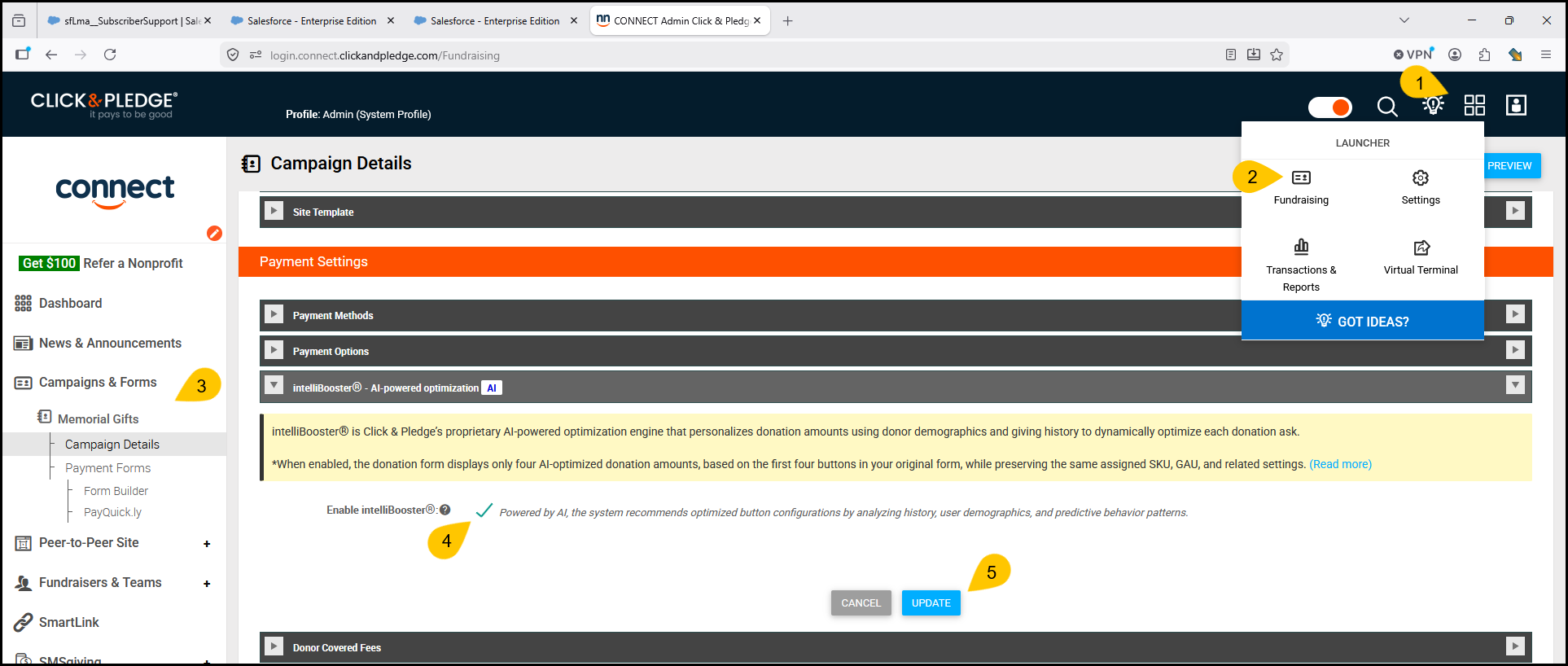Open the browser extensions puzzle icon
Image resolution: width=1568 pixels, height=666 pixels.
[1484, 55]
